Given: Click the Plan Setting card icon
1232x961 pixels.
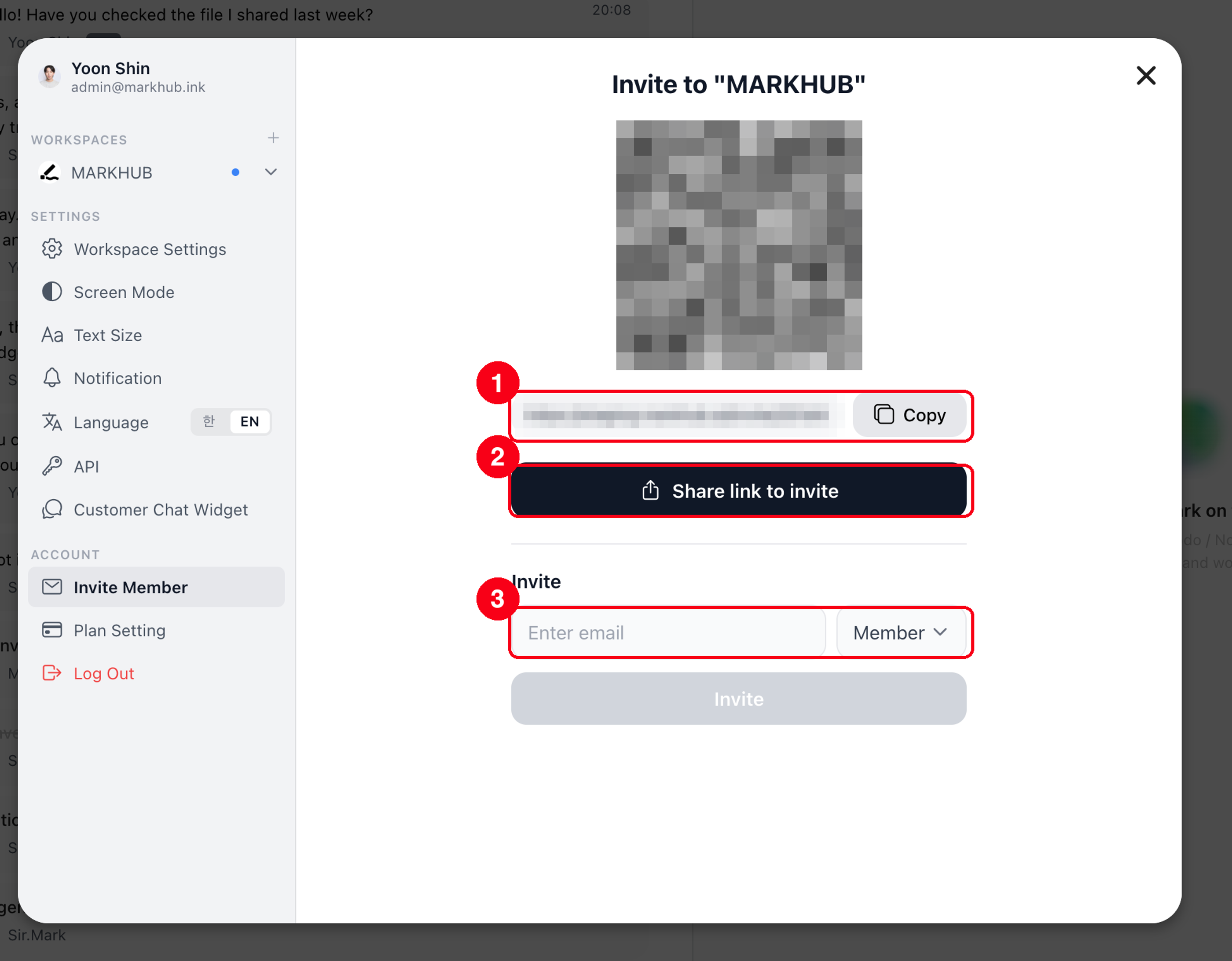Looking at the screenshot, I should (x=52, y=629).
